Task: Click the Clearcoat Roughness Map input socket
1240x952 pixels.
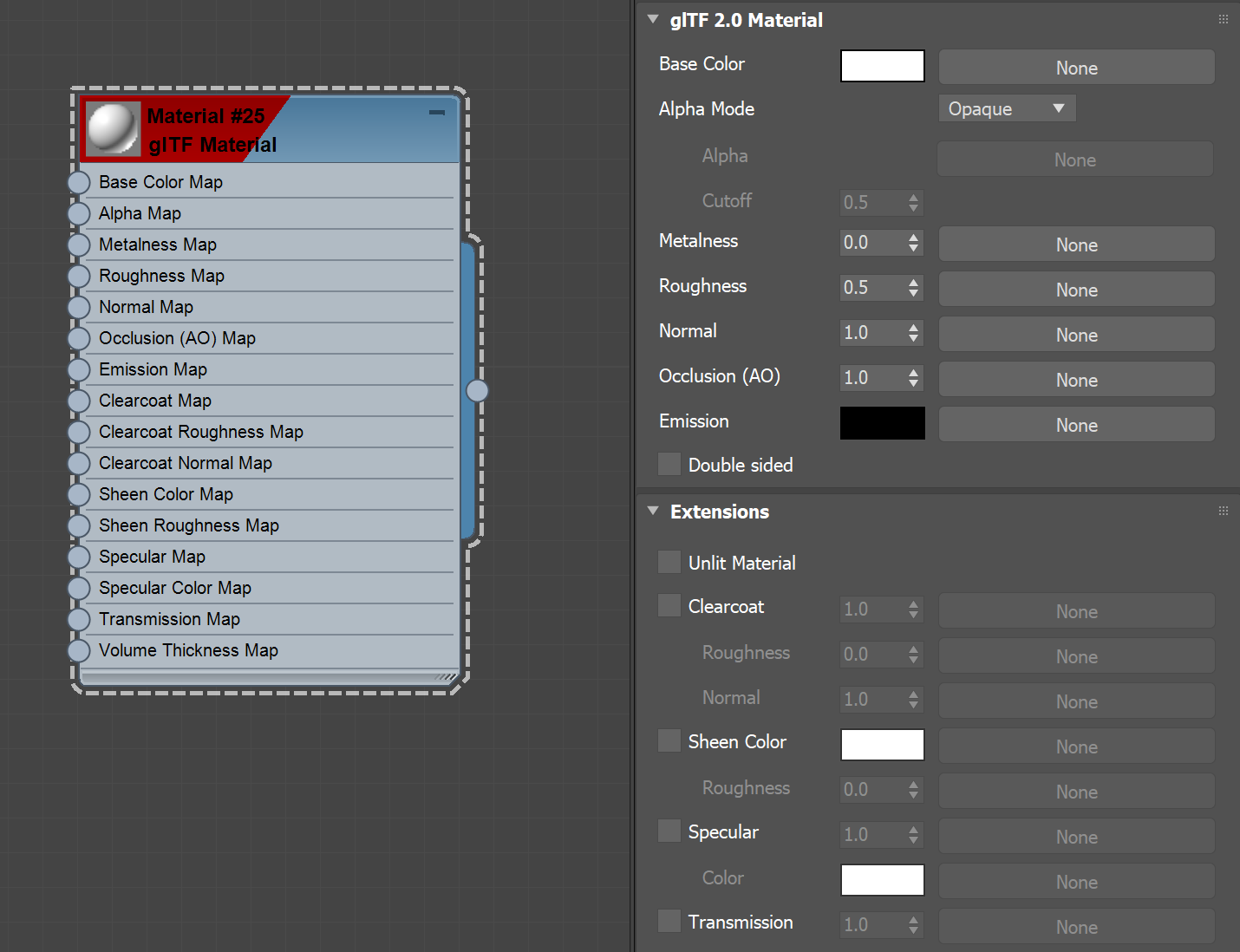Action: tap(79, 432)
